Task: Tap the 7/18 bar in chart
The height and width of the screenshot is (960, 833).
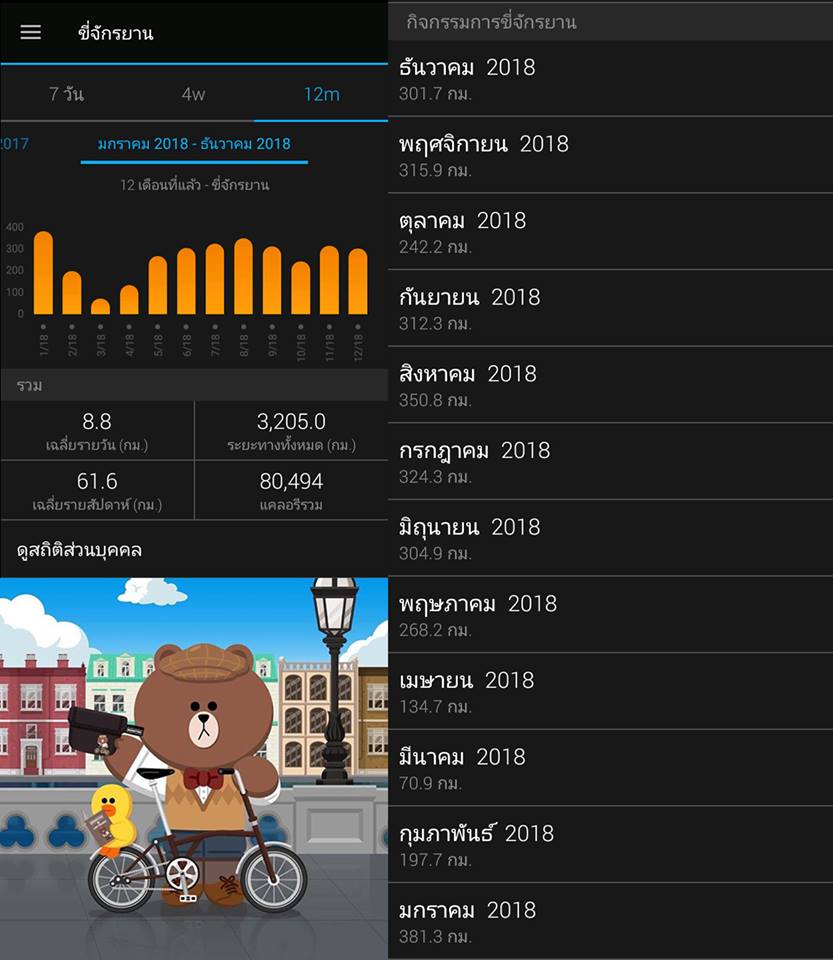Action: point(215,279)
